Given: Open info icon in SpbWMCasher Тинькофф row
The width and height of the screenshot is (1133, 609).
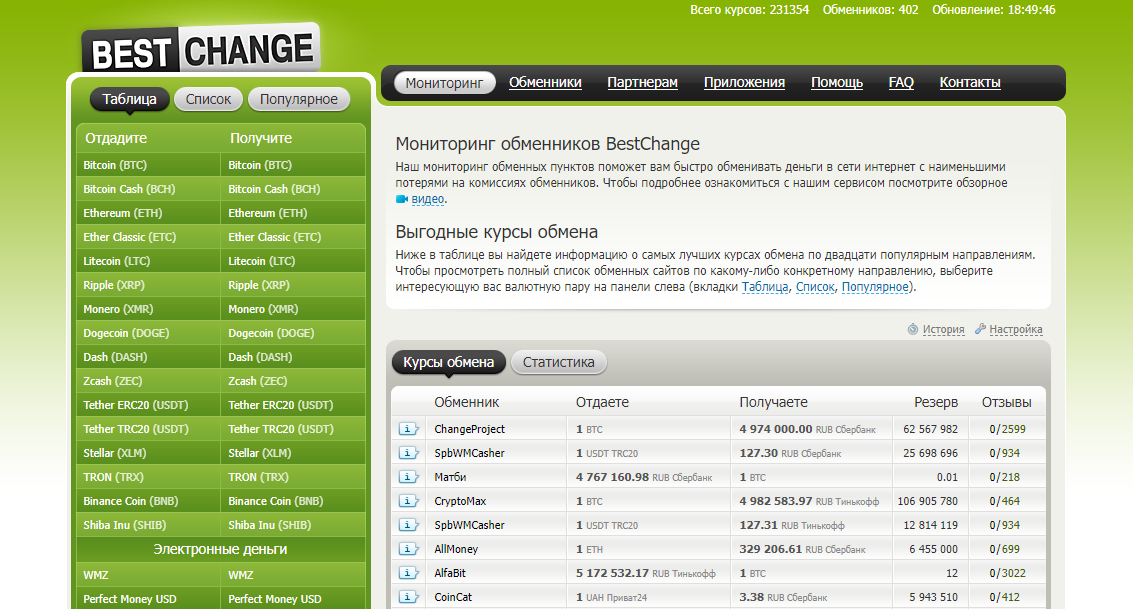Looking at the screenshot, I should pyautogui.click(x=408, y=525).
